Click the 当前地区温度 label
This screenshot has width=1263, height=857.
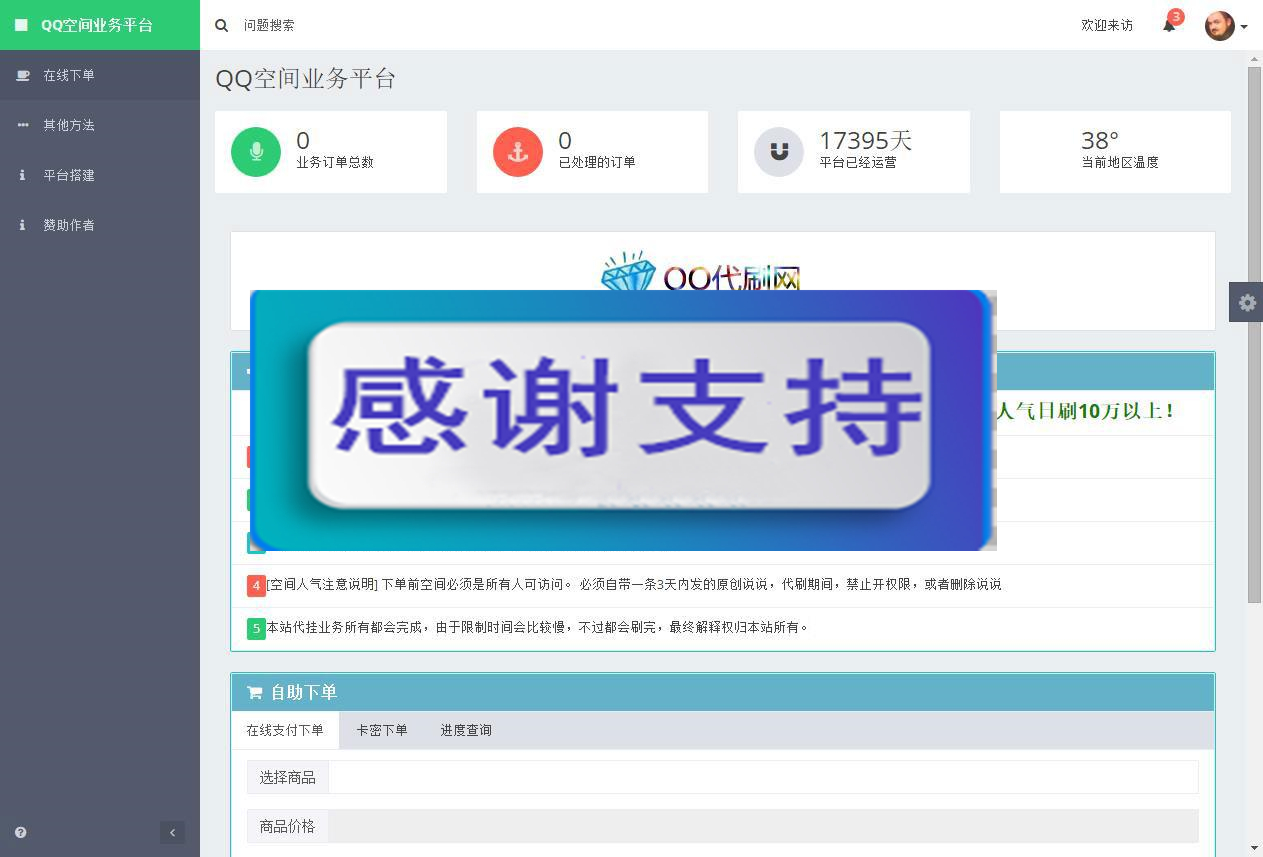[1120, 162]
